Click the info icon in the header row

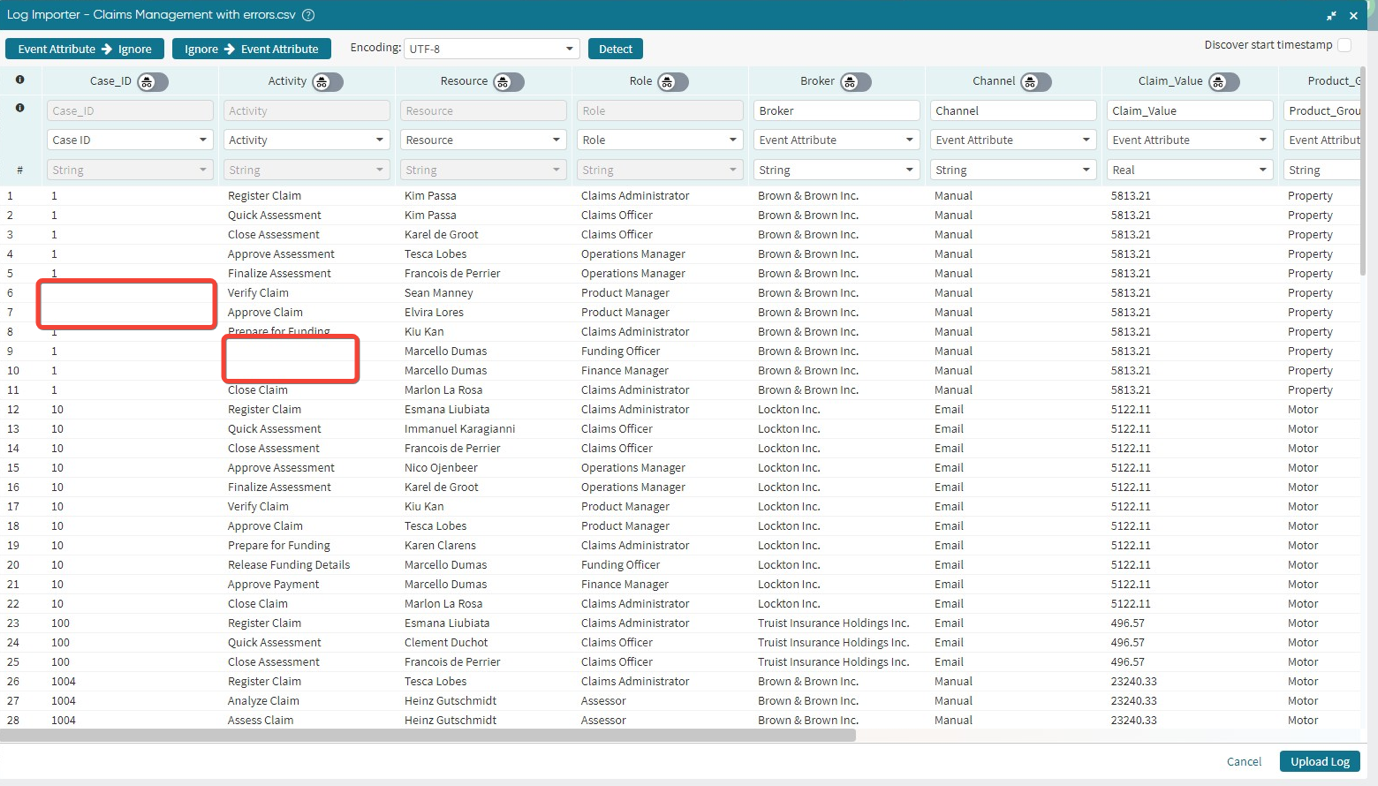tap(20, 80)
